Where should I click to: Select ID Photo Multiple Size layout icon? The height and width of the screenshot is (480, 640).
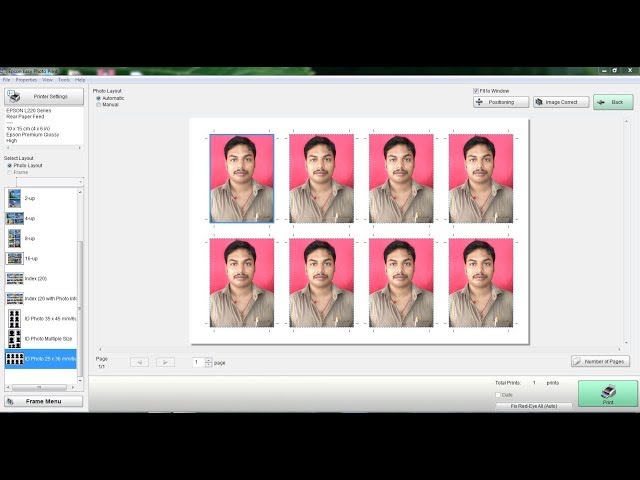point(14,339)
